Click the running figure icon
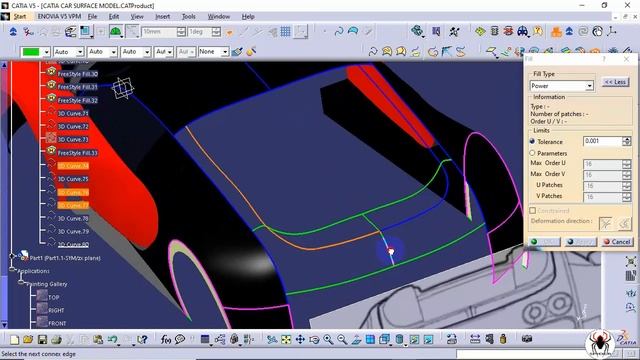The height and width of the screenshot is (360, 640). 454,31
